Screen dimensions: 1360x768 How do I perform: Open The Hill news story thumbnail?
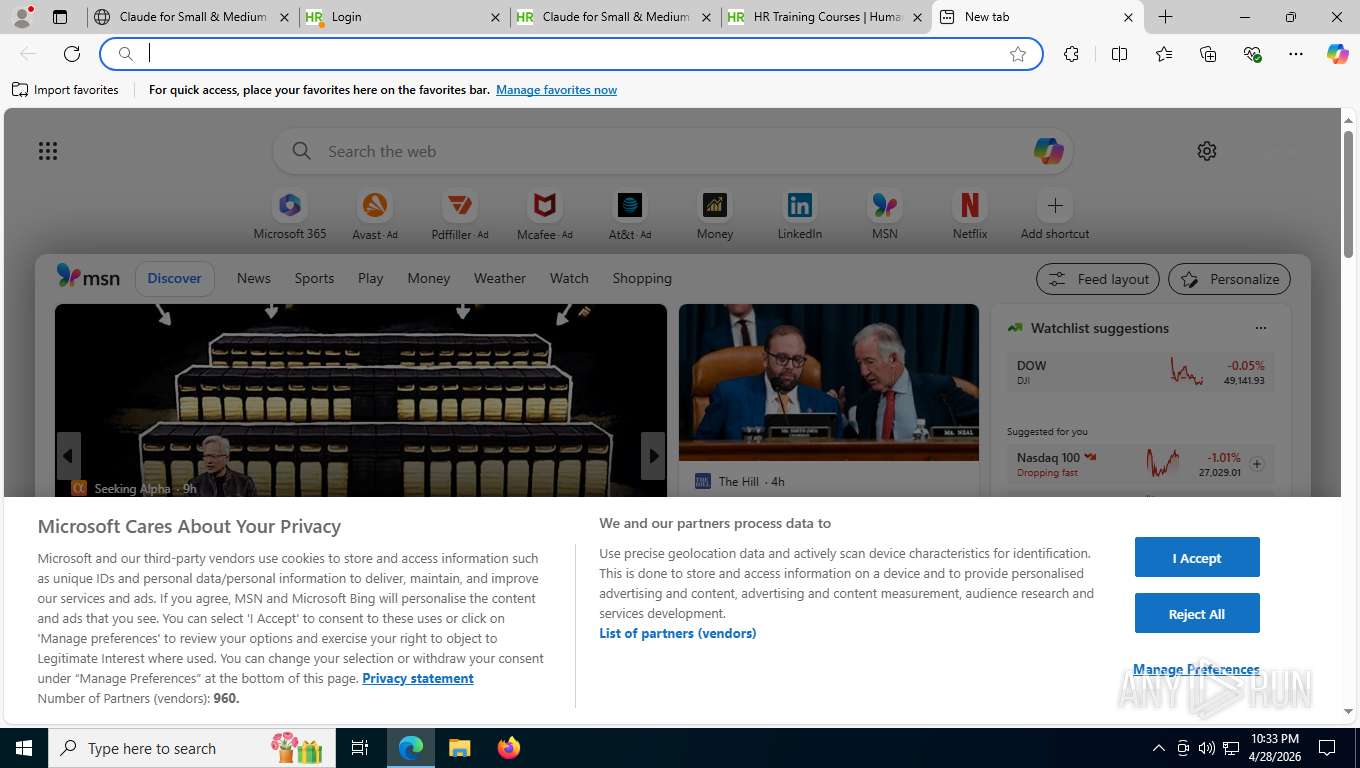click(829, 382)
